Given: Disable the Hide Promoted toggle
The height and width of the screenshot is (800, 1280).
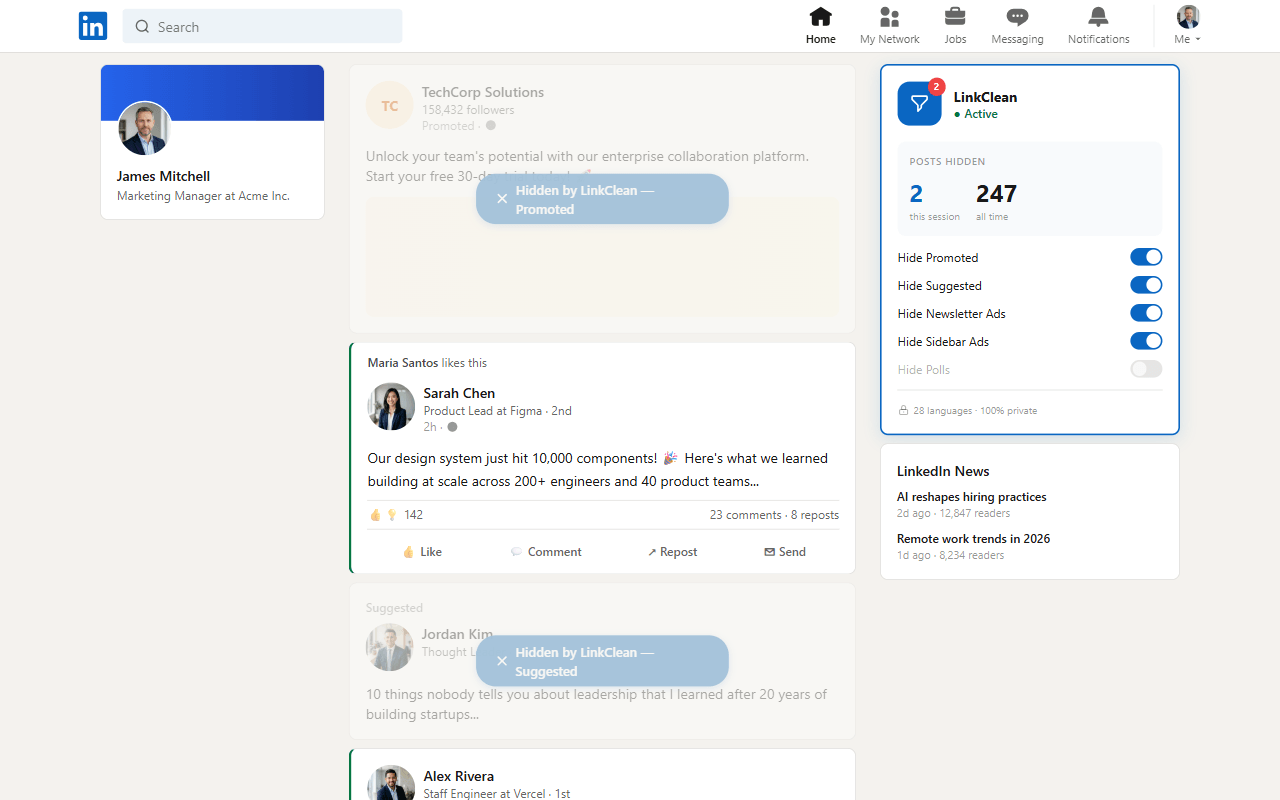Looking at the screenshot, I should click(1146, 257).
